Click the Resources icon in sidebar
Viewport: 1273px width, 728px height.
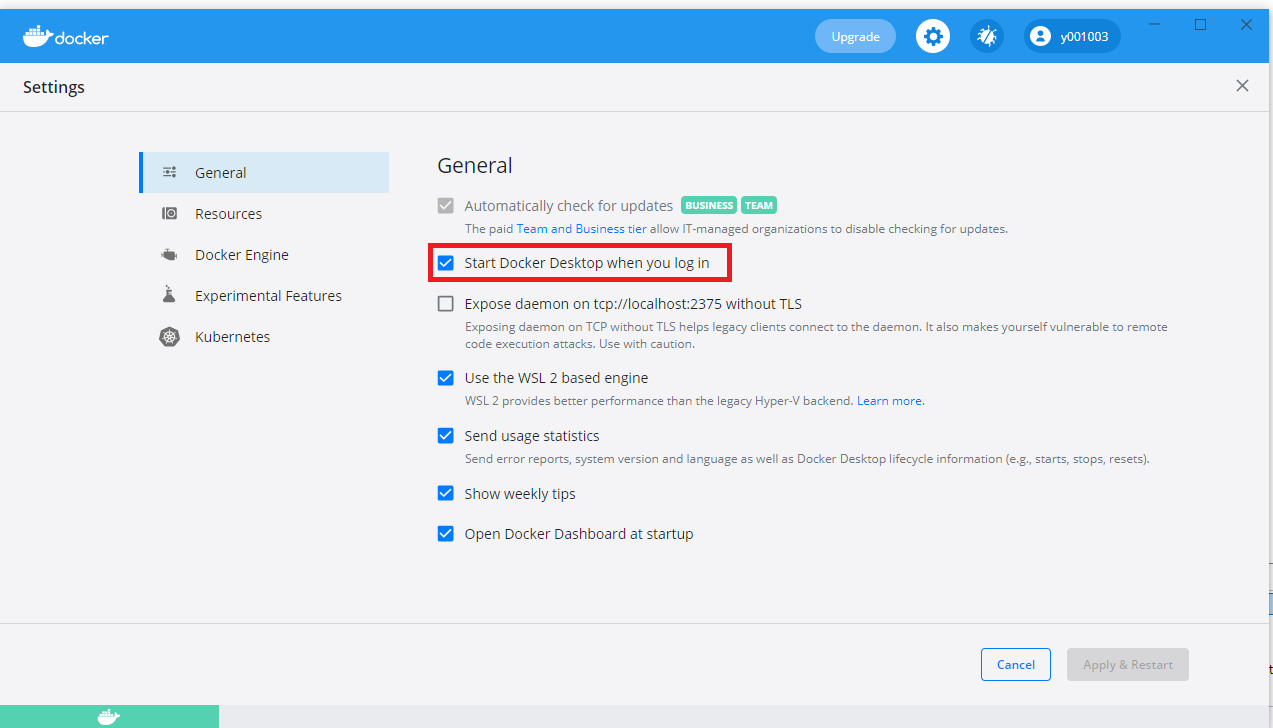(169, 213)
